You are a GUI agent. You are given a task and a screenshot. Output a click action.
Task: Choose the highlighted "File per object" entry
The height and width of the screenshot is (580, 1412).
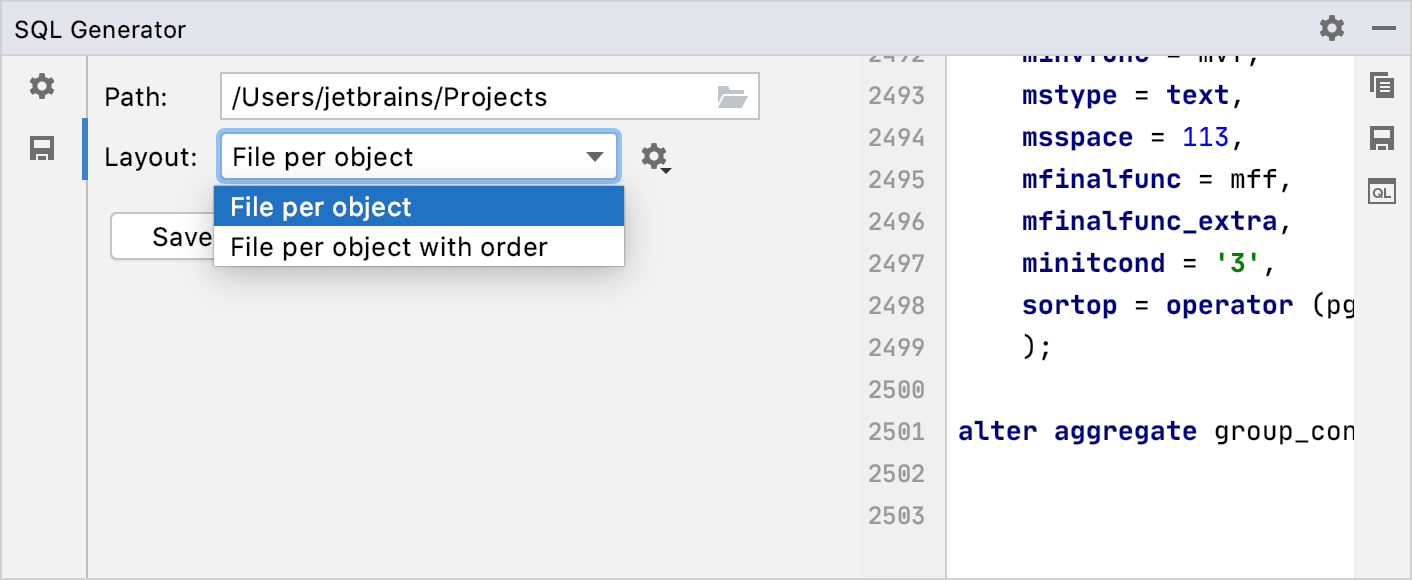[x=320, y=207]
